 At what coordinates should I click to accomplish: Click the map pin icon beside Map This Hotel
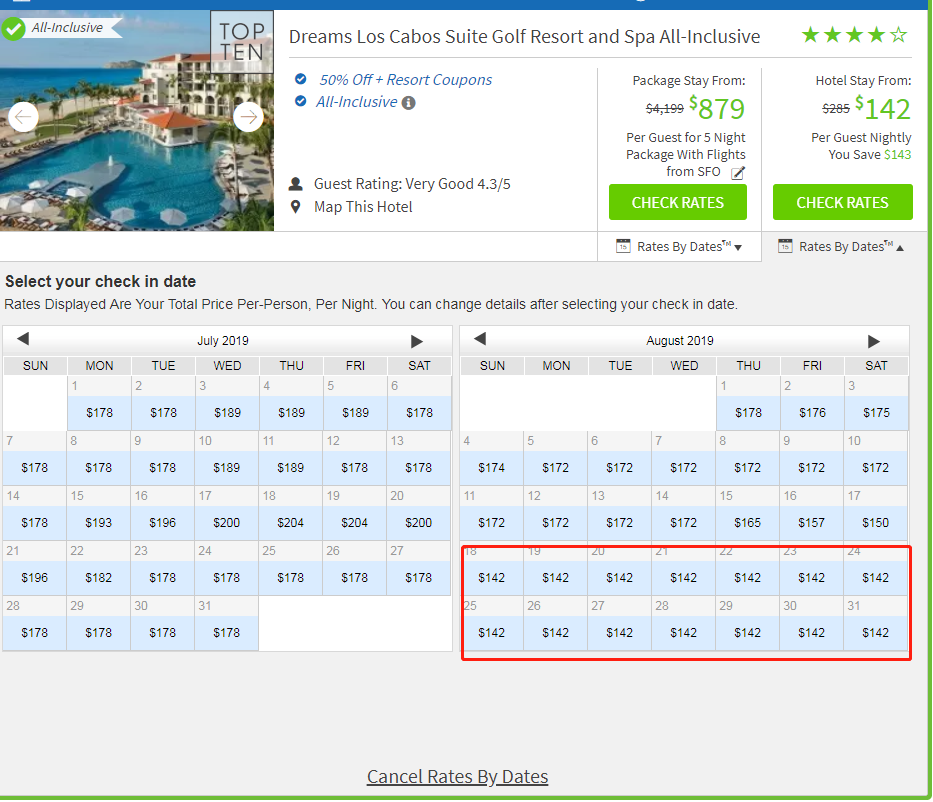295,207
